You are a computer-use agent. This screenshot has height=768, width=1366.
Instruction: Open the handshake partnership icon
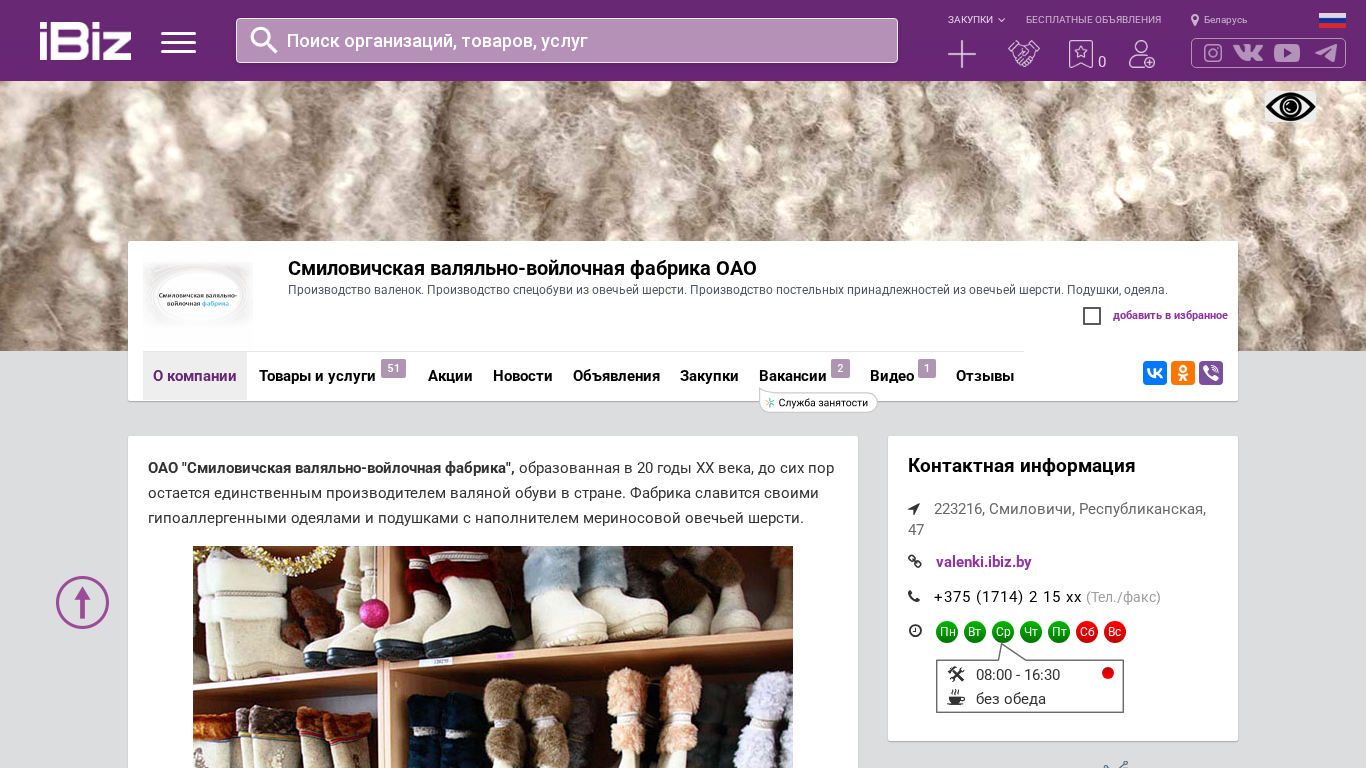coord(1024,54)
